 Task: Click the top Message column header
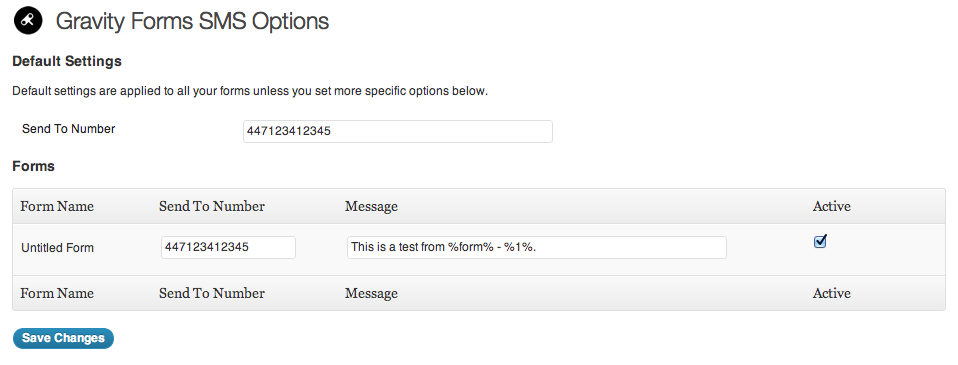point(371,207)
